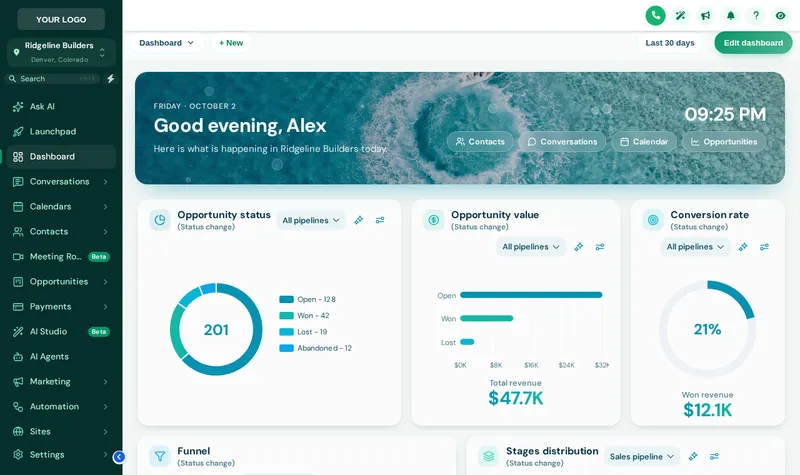Screen dimensions: 800x475
Task: Open the Dashboard dropdown in the top bar
Action: [166, 43]
